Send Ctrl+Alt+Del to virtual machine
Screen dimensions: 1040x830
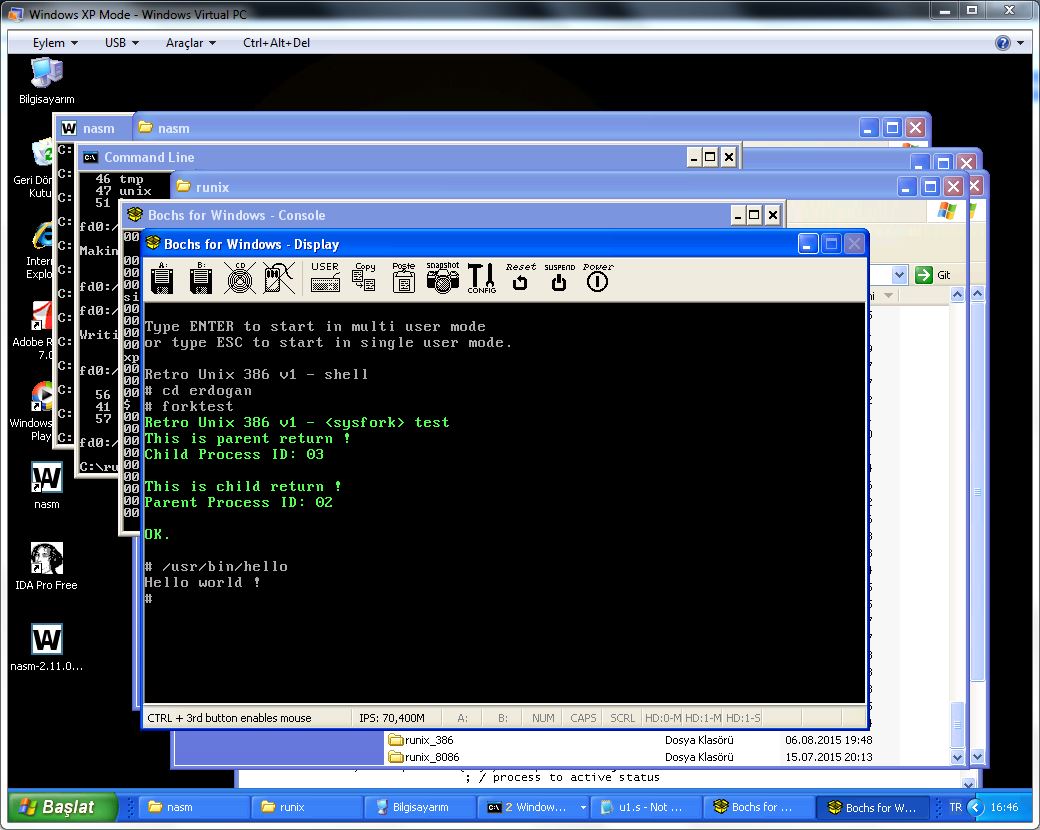[x=277, y=42]
